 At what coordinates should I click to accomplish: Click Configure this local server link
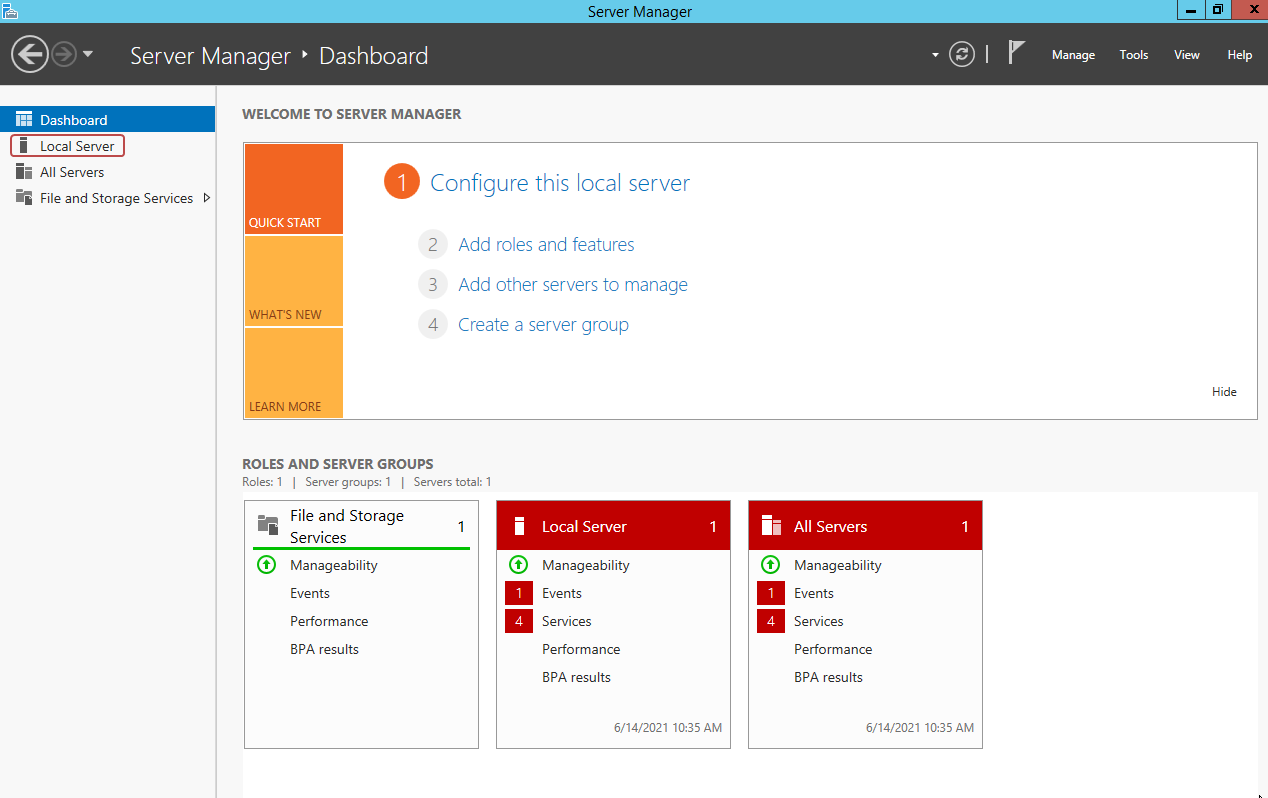(560, 183)
